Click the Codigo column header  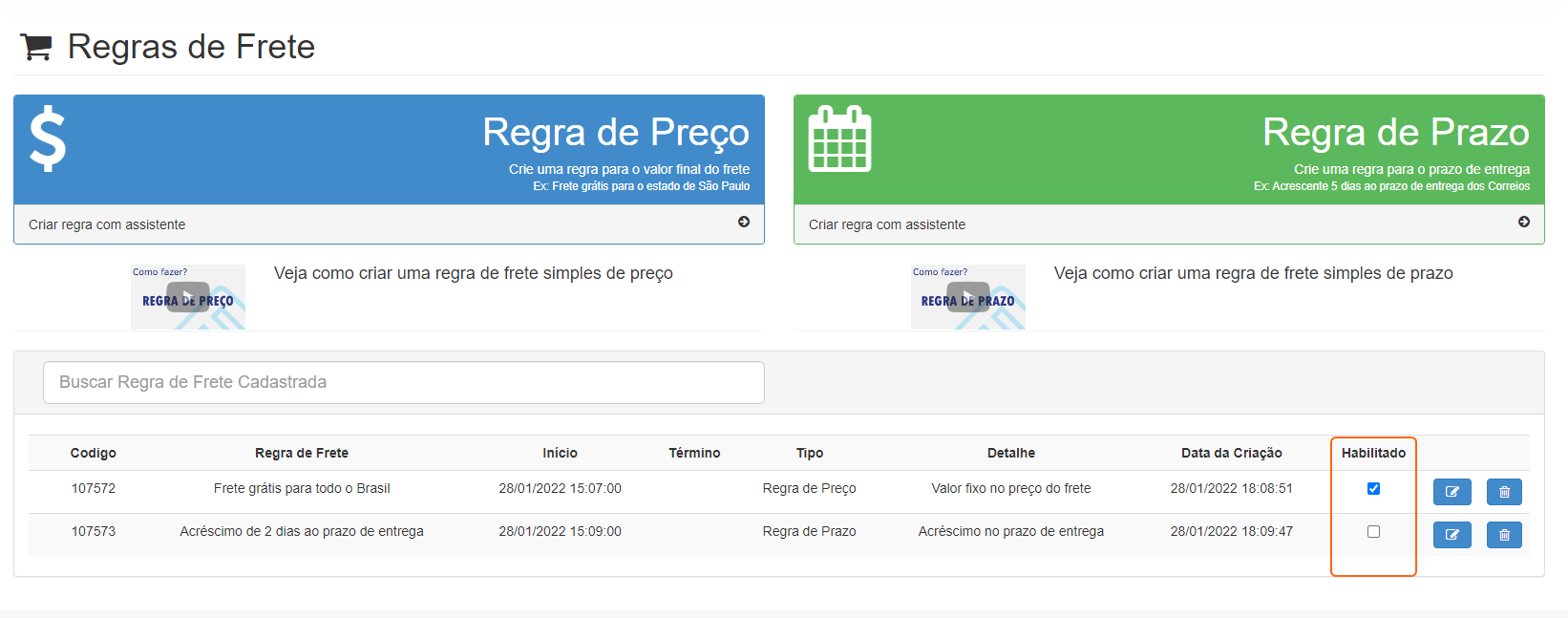[x=94, y=453]
